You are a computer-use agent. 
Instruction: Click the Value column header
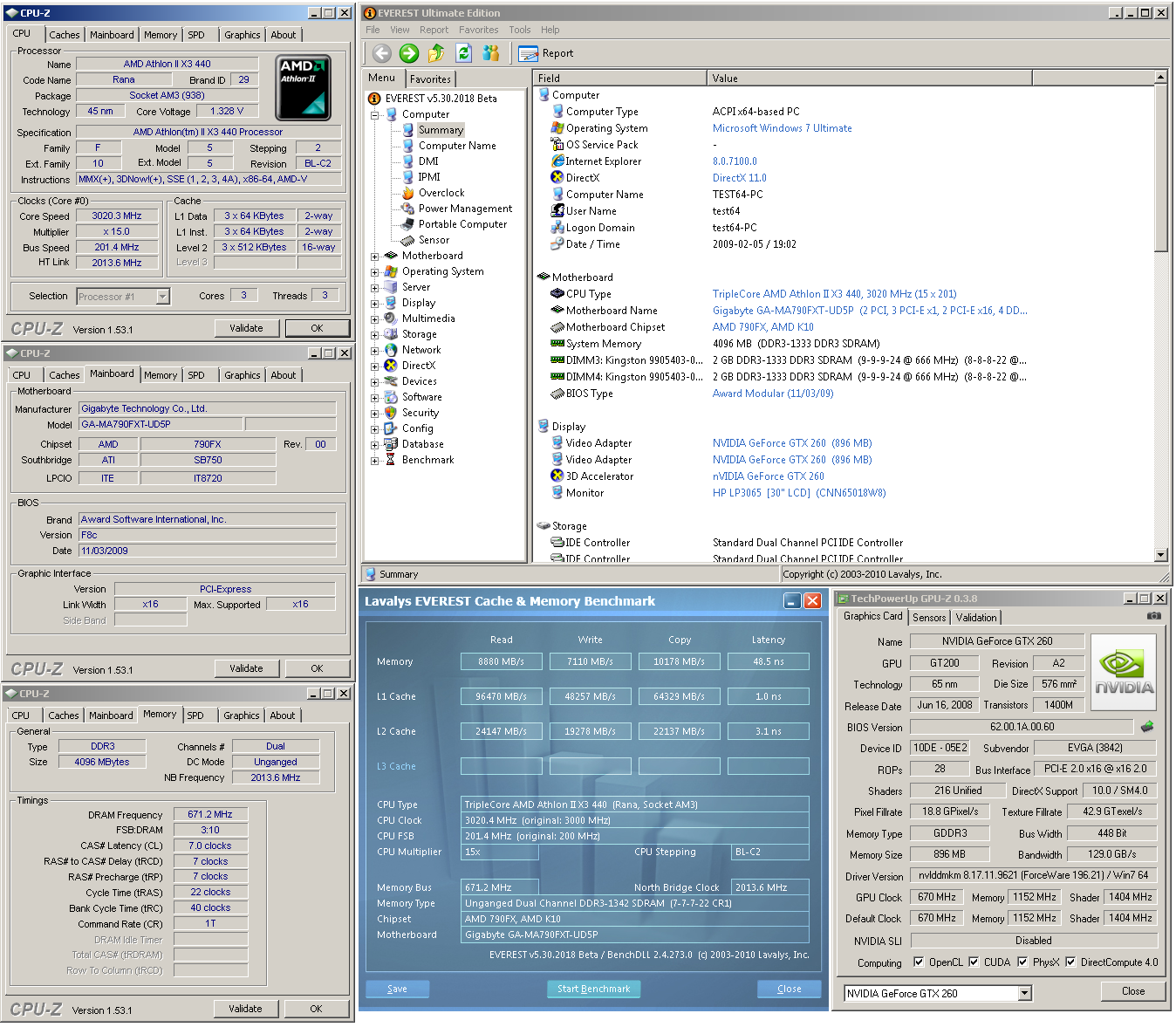(869, 79)
